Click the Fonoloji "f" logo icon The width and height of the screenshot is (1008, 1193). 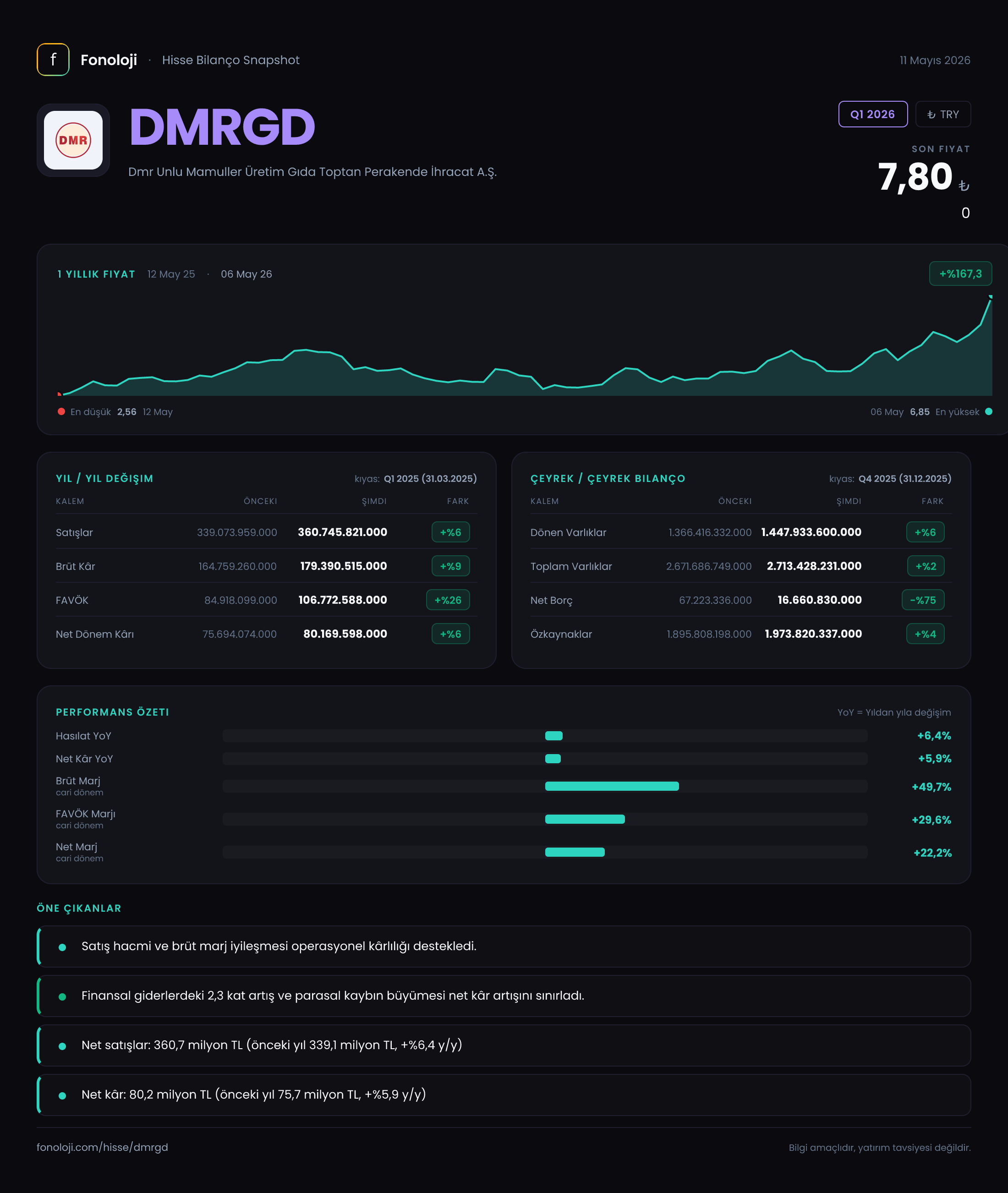pyautogui.click(x=53, y=60)
